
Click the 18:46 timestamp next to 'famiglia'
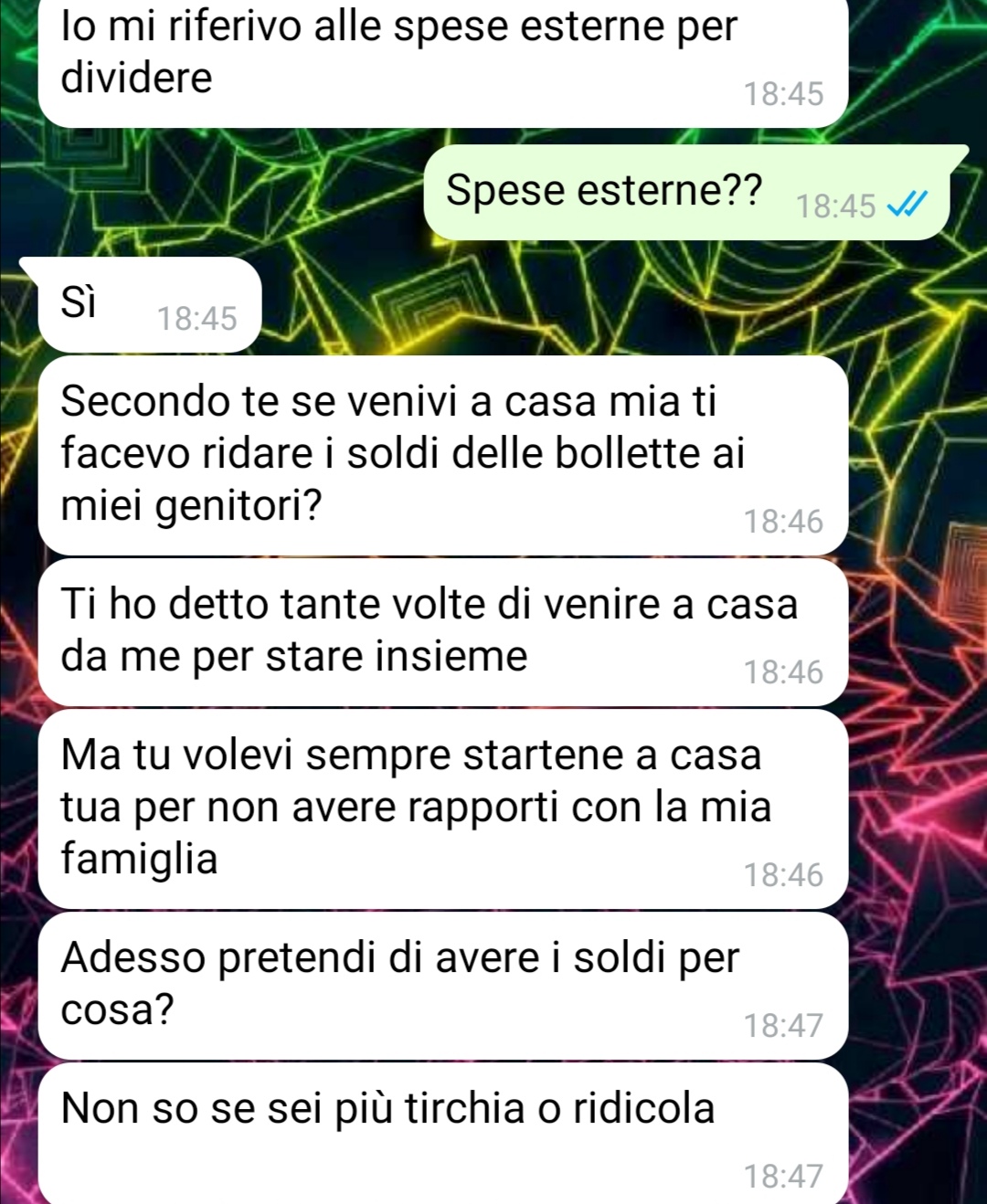pos(783,875)
